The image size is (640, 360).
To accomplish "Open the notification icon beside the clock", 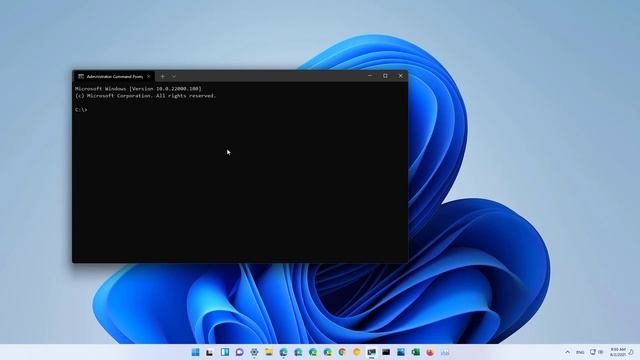I will pyautogui.click(x=631, y=352).
